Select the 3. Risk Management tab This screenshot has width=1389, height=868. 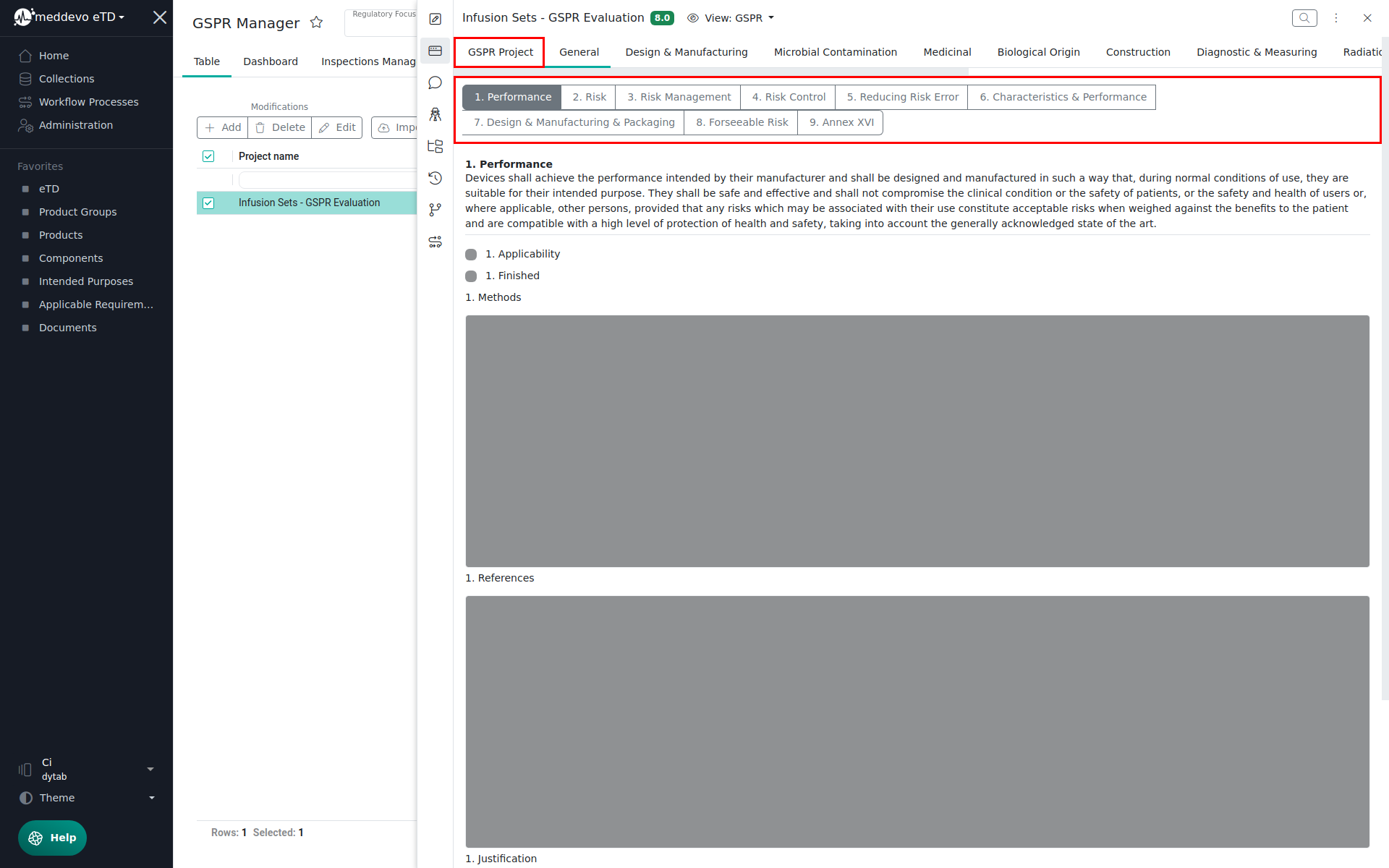coord(678,97)
